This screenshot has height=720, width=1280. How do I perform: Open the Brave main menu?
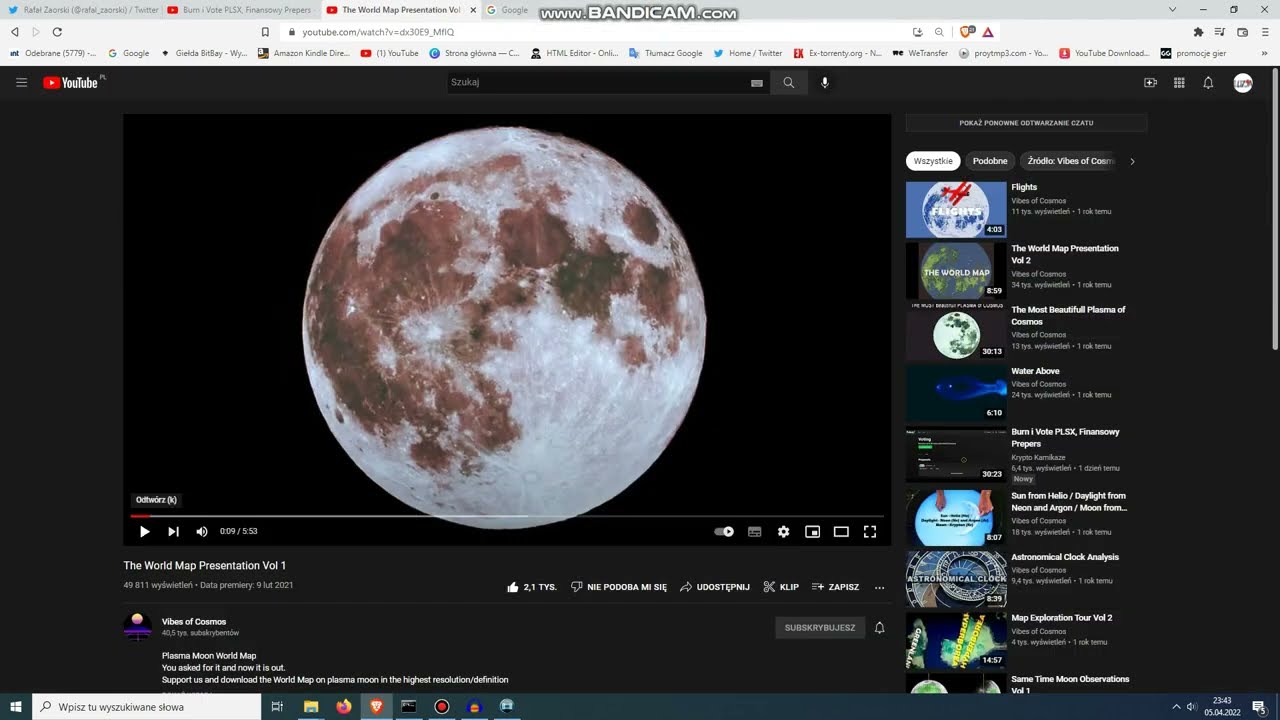[1264, 32]
